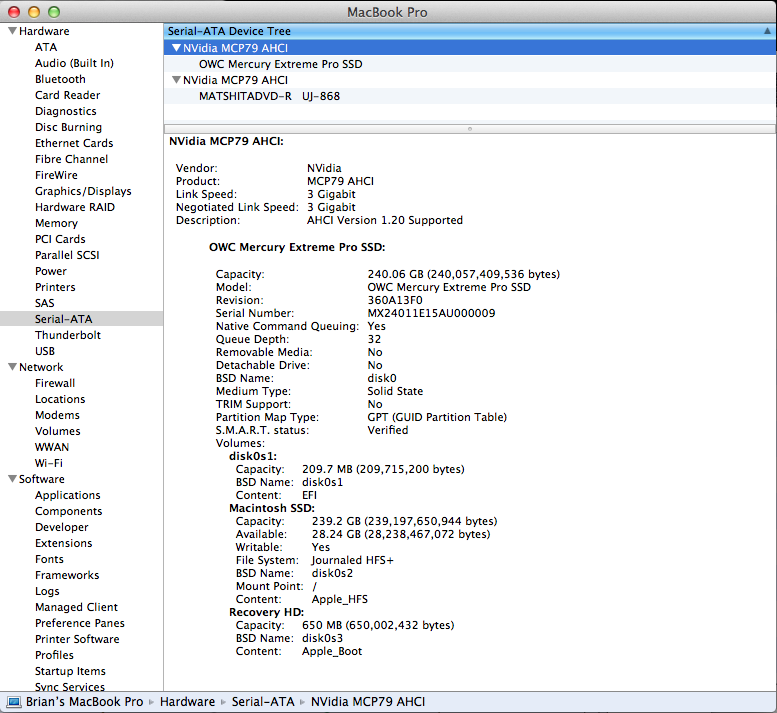Collapse the Software section triangle
The image size is (777, 713).
[x=12, y=479]
